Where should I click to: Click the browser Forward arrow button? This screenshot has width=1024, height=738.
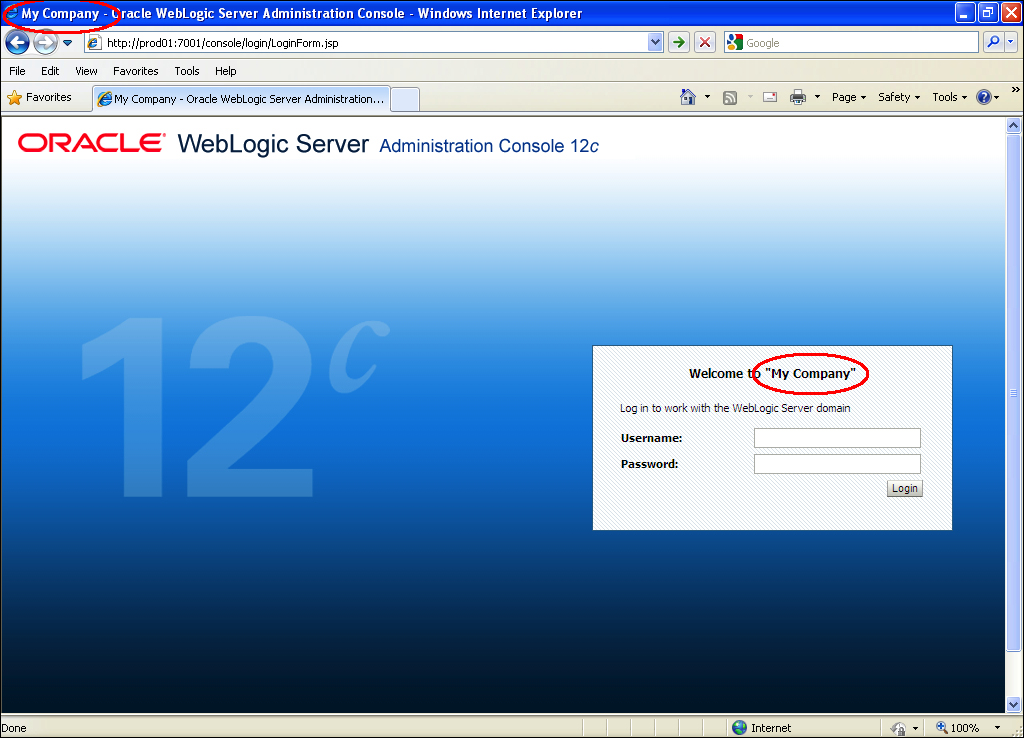[x=45, y=43]
